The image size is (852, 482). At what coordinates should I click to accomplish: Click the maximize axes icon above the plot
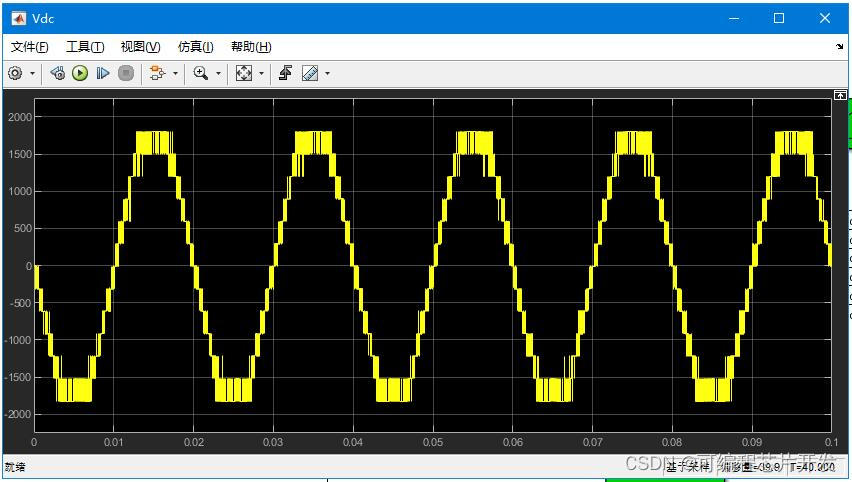coord(840,95)
